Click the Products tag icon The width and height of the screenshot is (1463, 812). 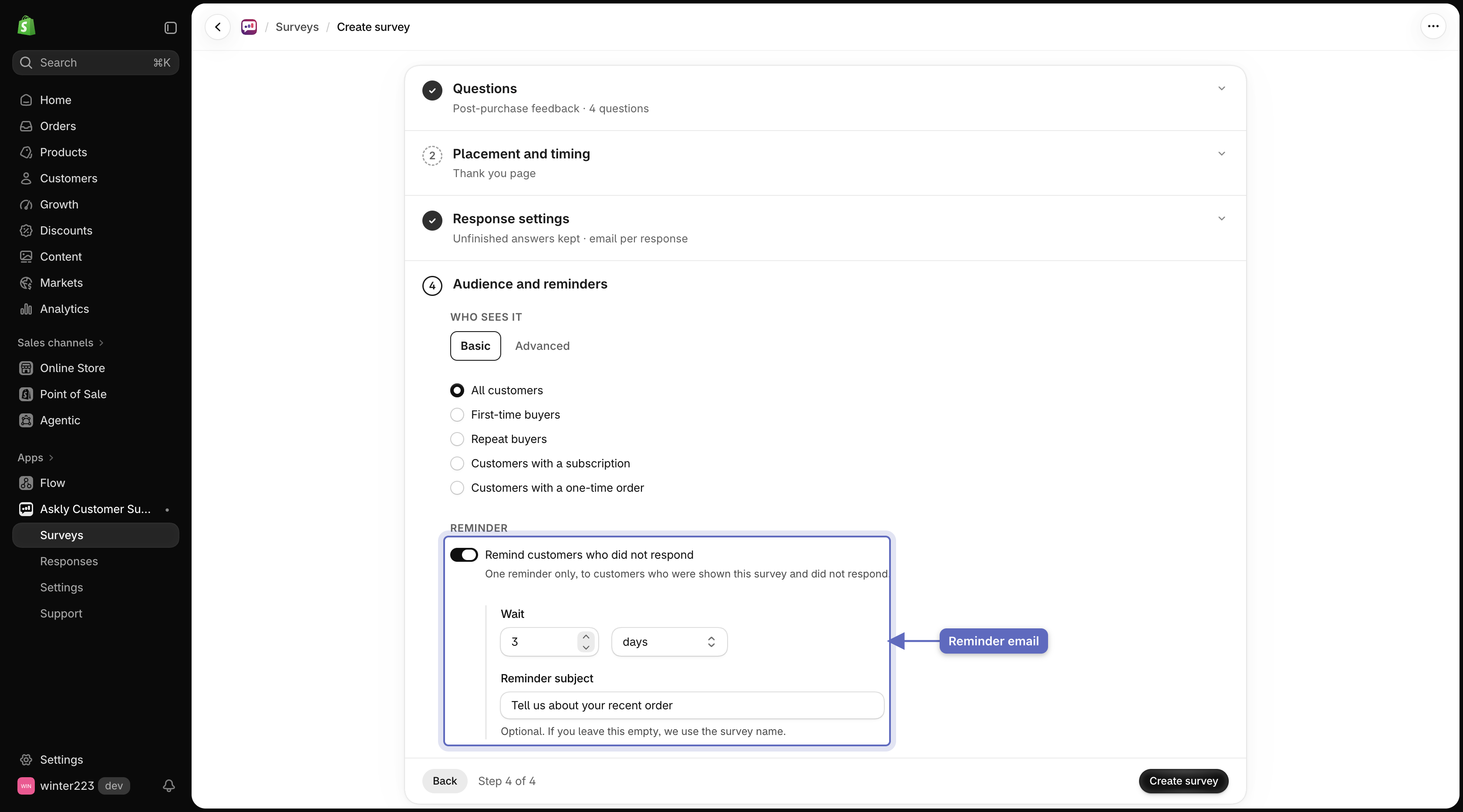(26, 152)
